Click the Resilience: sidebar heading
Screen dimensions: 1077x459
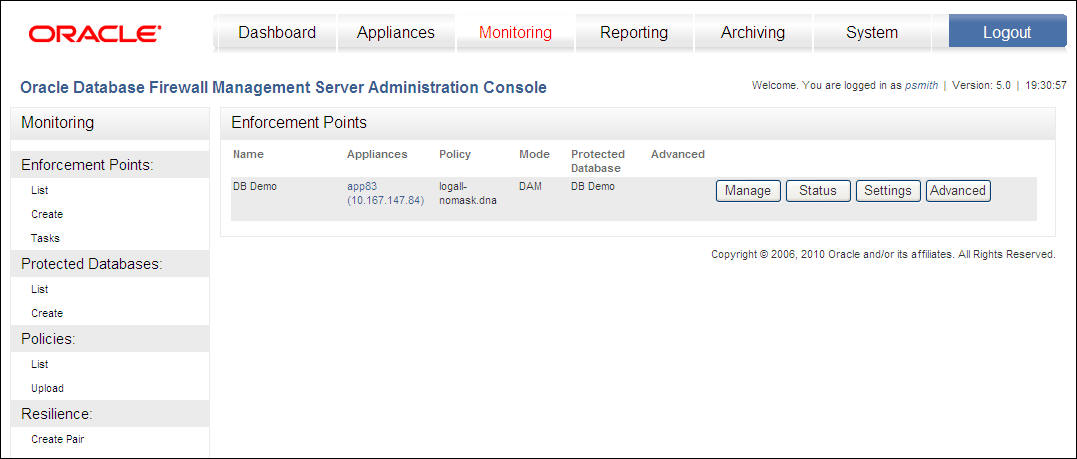click(57, 414)
